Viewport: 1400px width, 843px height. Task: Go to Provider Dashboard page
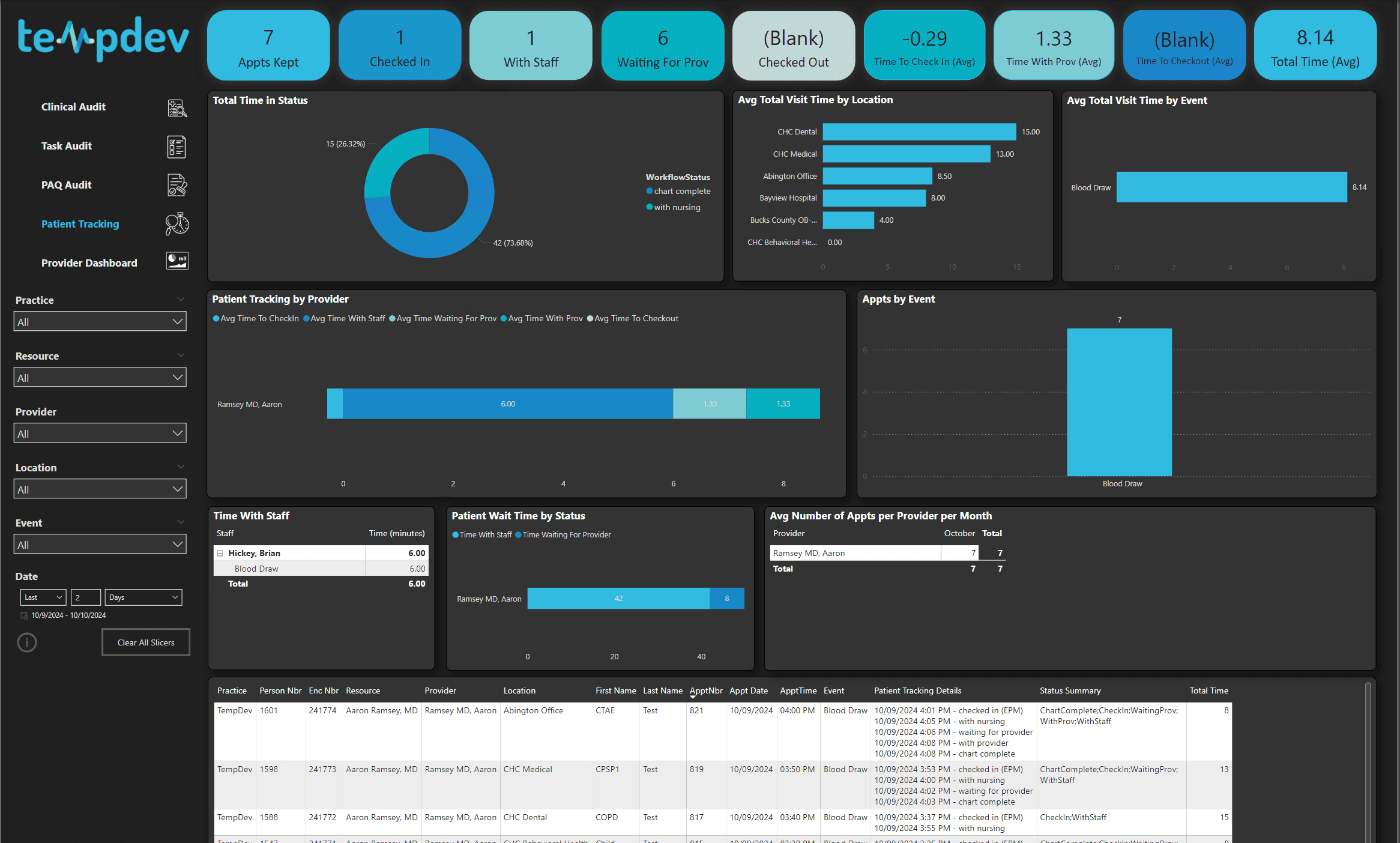point(89,263)
